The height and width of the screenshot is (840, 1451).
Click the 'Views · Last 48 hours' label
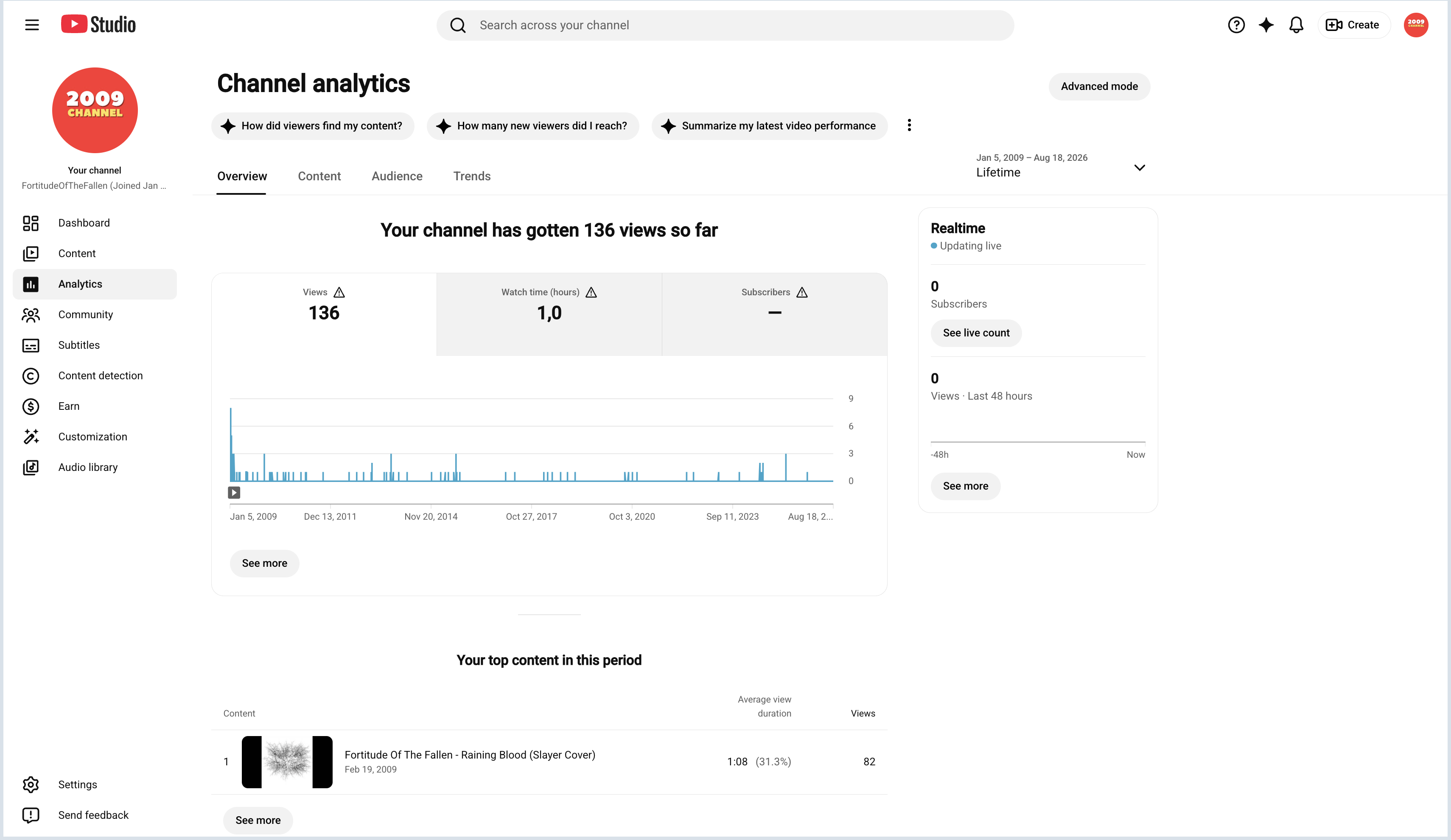pyautogui.click(x=981, y=396)
